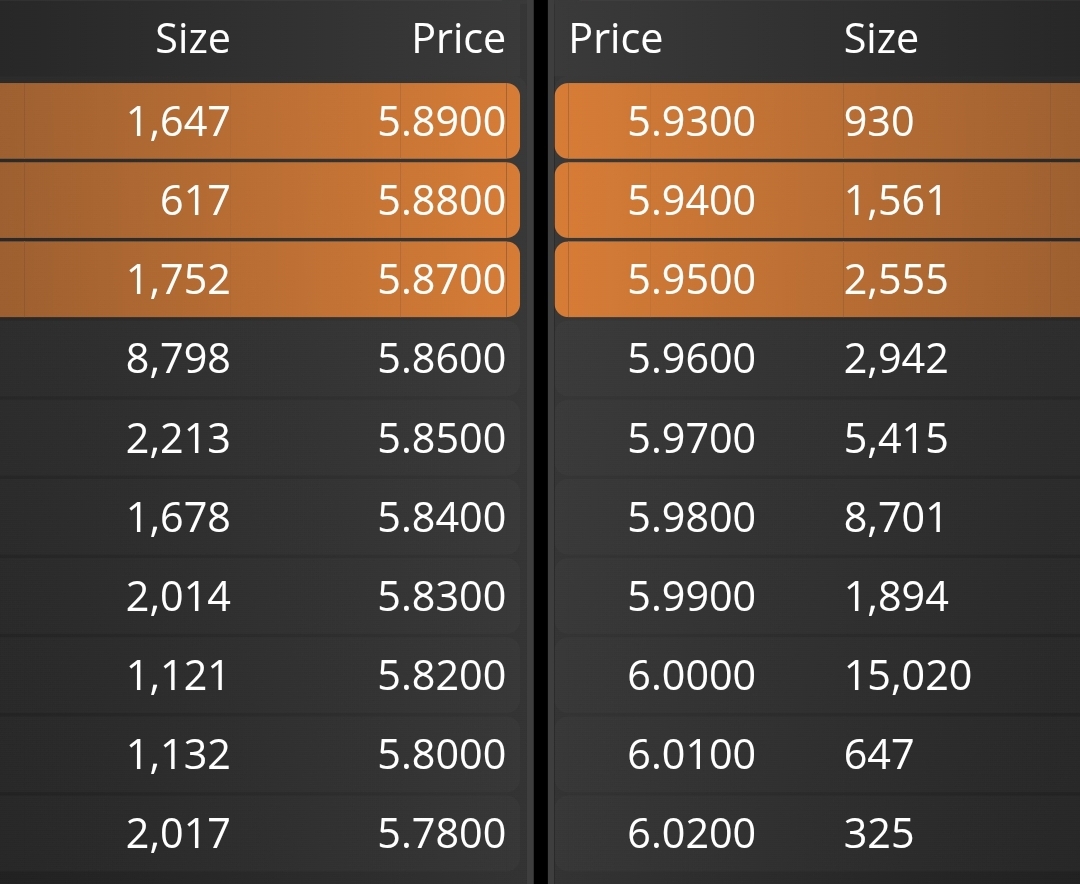The height and width of the screenshot is (884, 1080).
Task: Select the ask size 8,701
Action: tap(894, 517)
